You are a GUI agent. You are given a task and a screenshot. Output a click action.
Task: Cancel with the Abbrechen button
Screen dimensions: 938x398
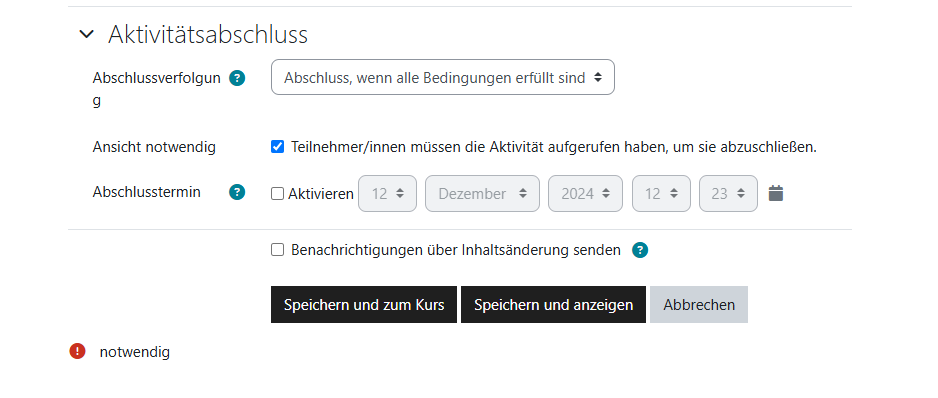699,305
